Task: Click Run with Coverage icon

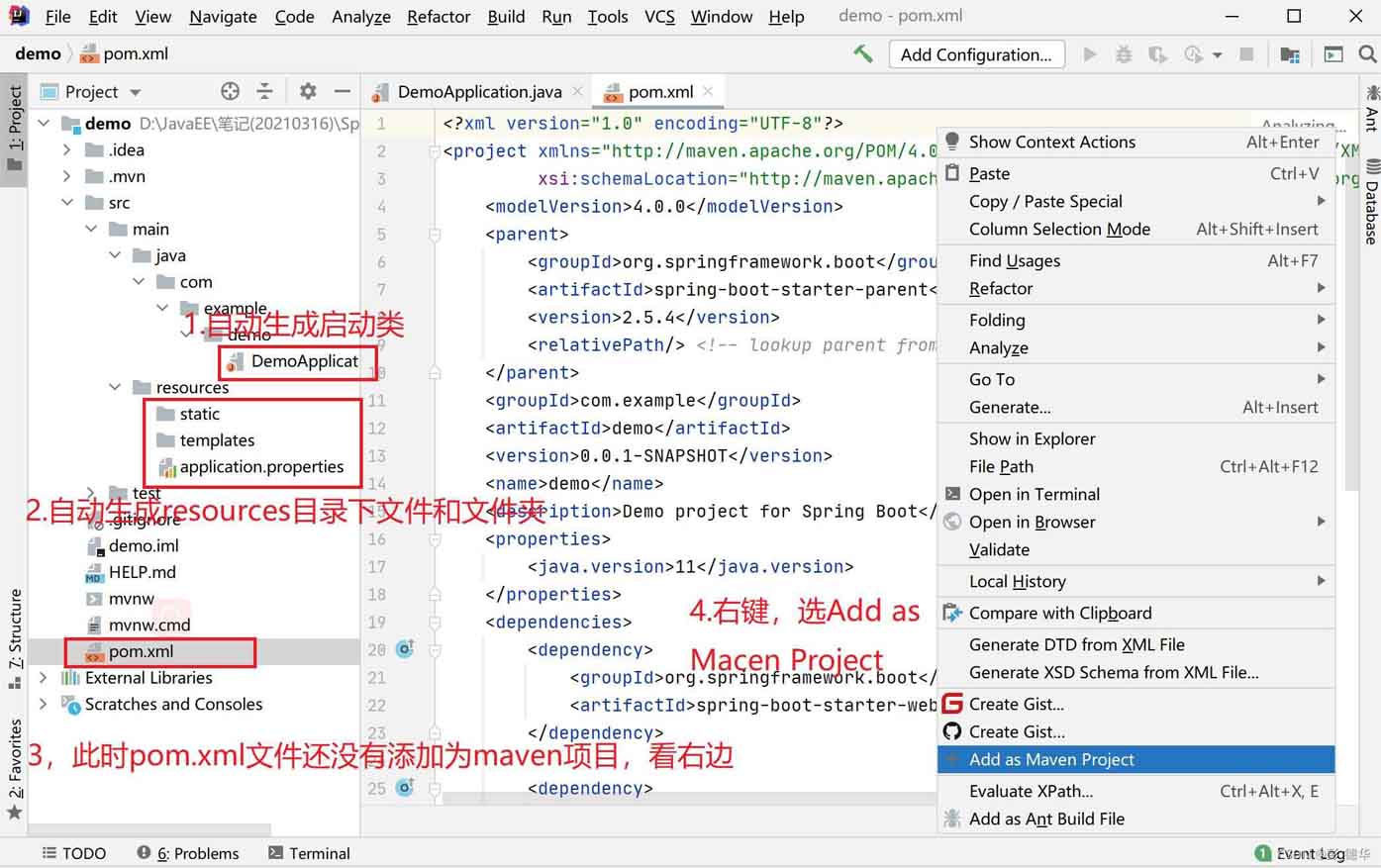Action: (1157, 54)
